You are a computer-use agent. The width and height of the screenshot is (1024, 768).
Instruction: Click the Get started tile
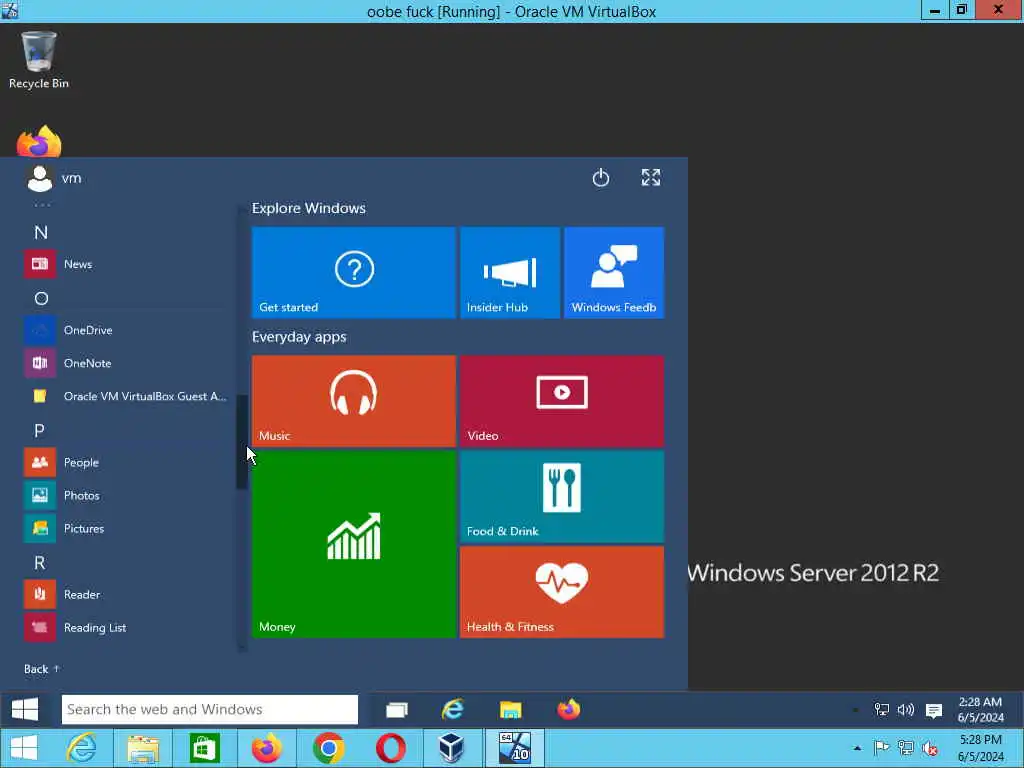coord(353,272)
